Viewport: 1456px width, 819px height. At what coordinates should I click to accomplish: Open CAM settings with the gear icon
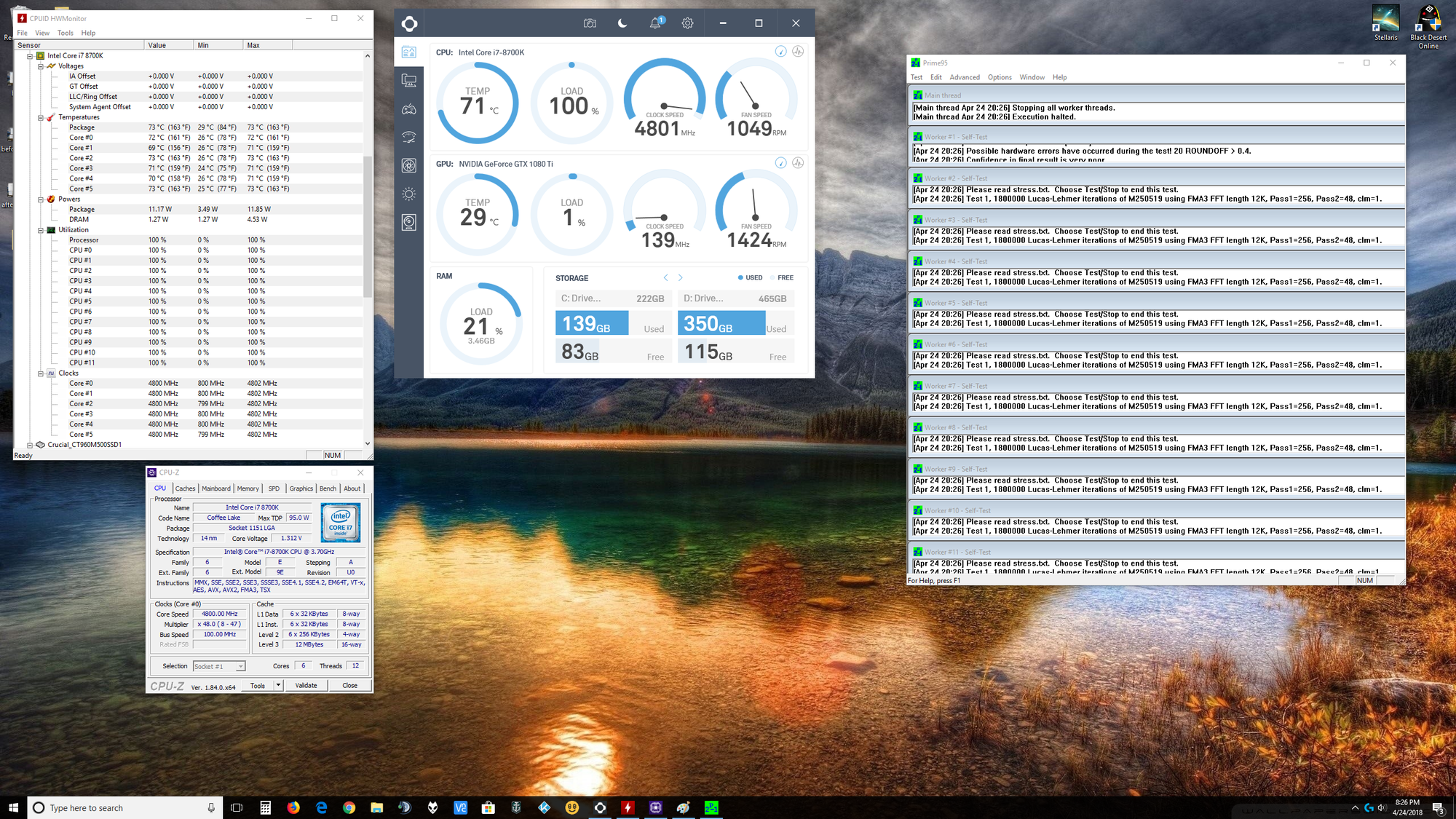[x=687, y=23]
